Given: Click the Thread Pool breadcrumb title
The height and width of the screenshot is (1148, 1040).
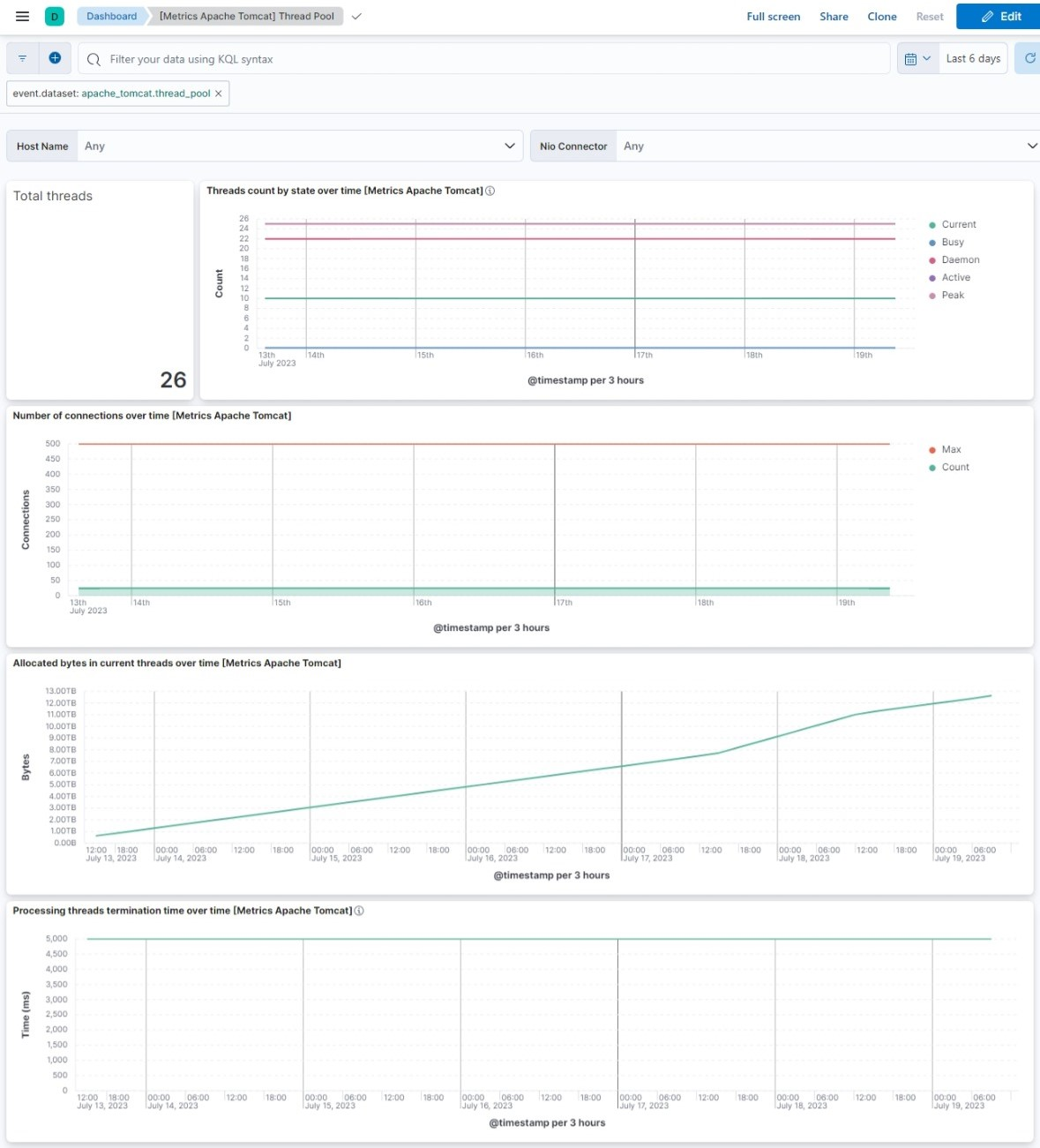Looking at the screenshot, I should (x=246, y=16).
